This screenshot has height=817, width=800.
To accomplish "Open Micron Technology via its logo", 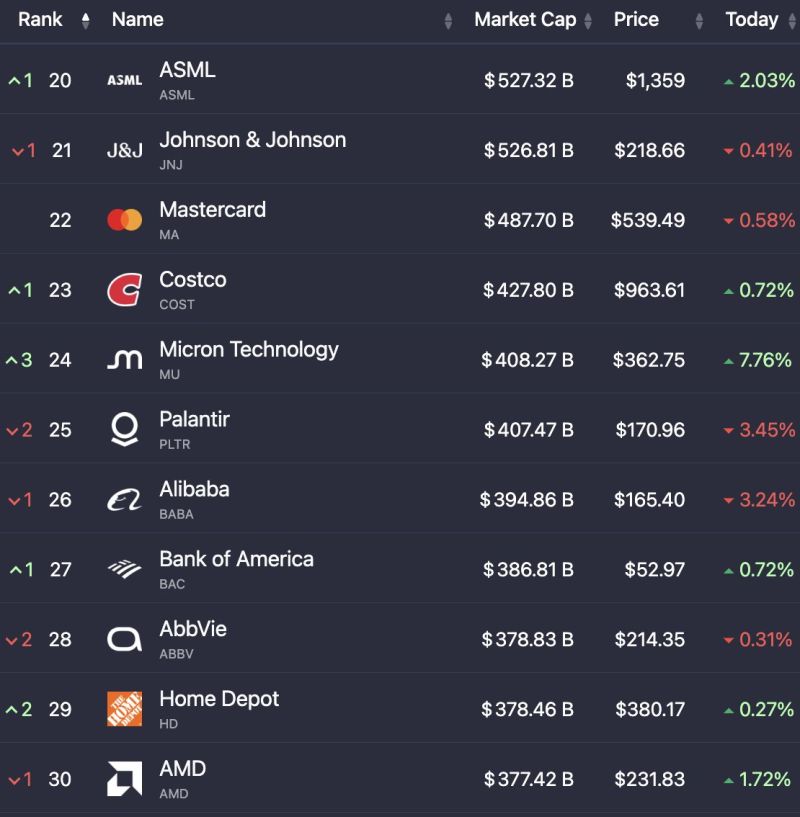I will tap(124, 359).
